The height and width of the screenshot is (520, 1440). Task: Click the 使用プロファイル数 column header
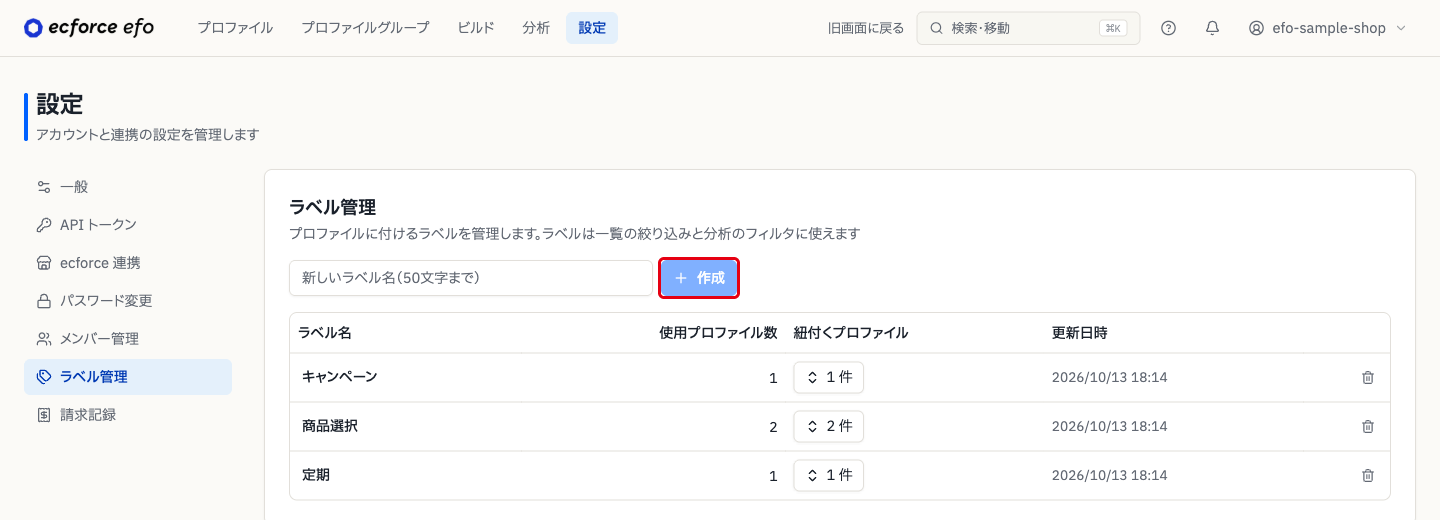718,333
